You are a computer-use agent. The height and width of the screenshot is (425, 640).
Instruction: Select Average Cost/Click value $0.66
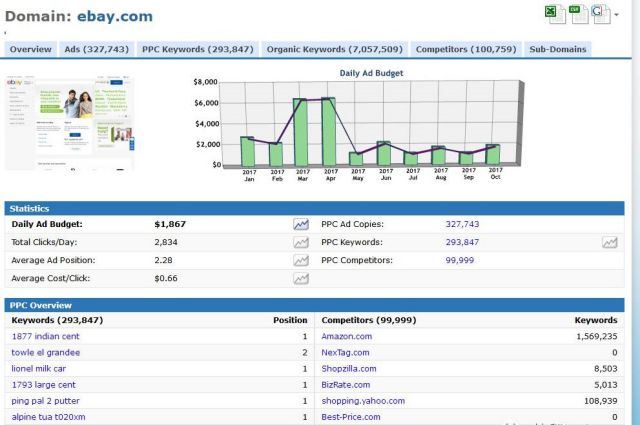166,278
